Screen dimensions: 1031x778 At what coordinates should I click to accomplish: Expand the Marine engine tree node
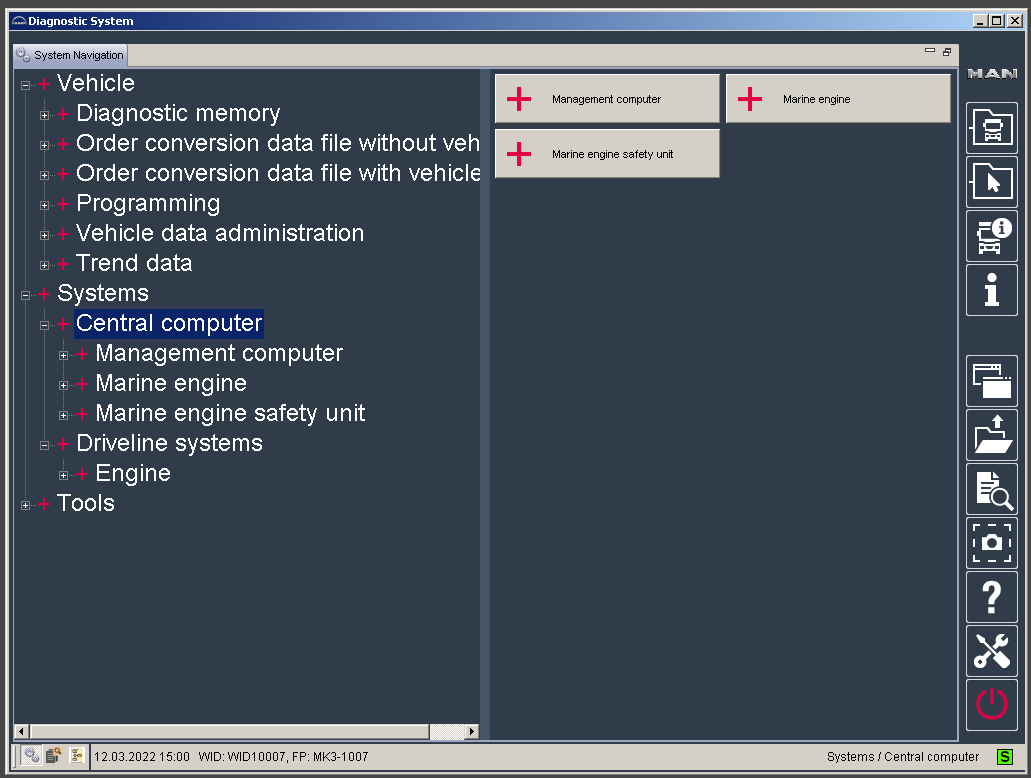click(x=63, y=385)
